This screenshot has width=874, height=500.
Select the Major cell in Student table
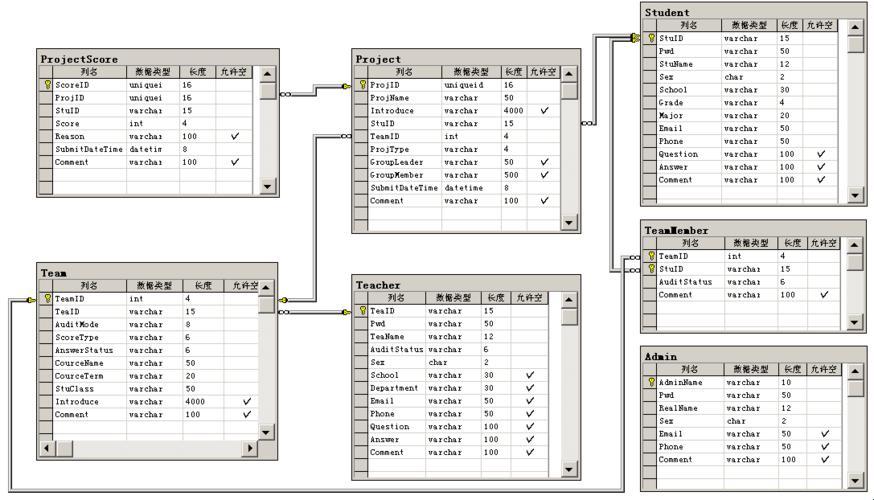click(x=689, y=115)
